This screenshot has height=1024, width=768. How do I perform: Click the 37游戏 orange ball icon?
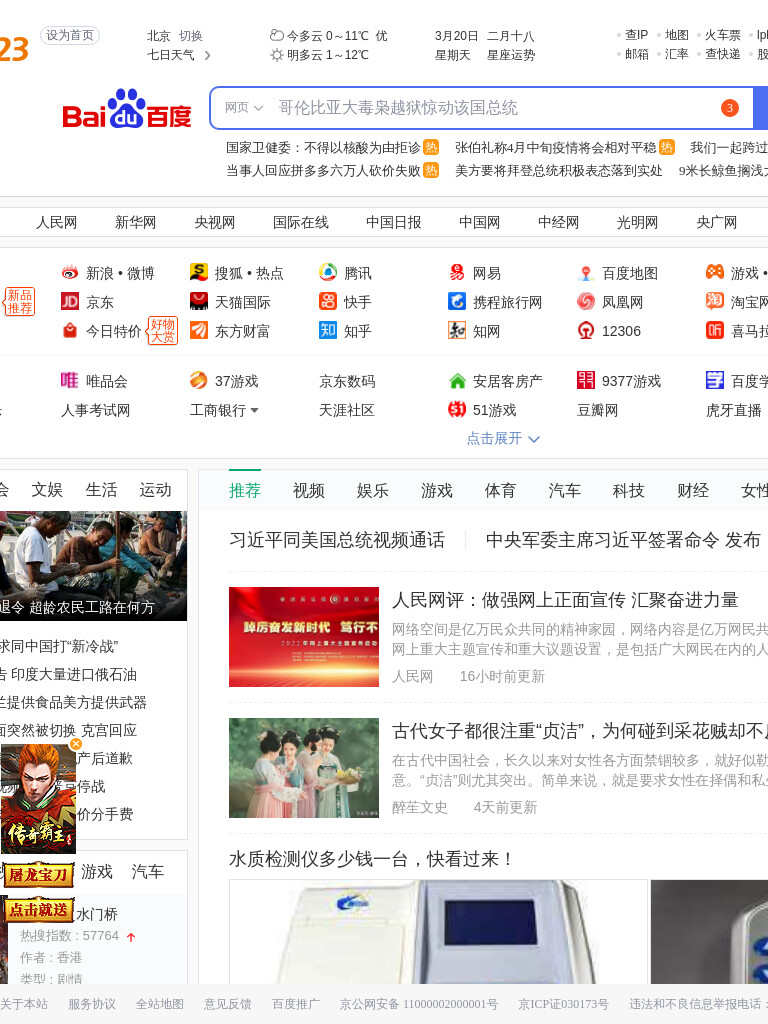(199, 380)
